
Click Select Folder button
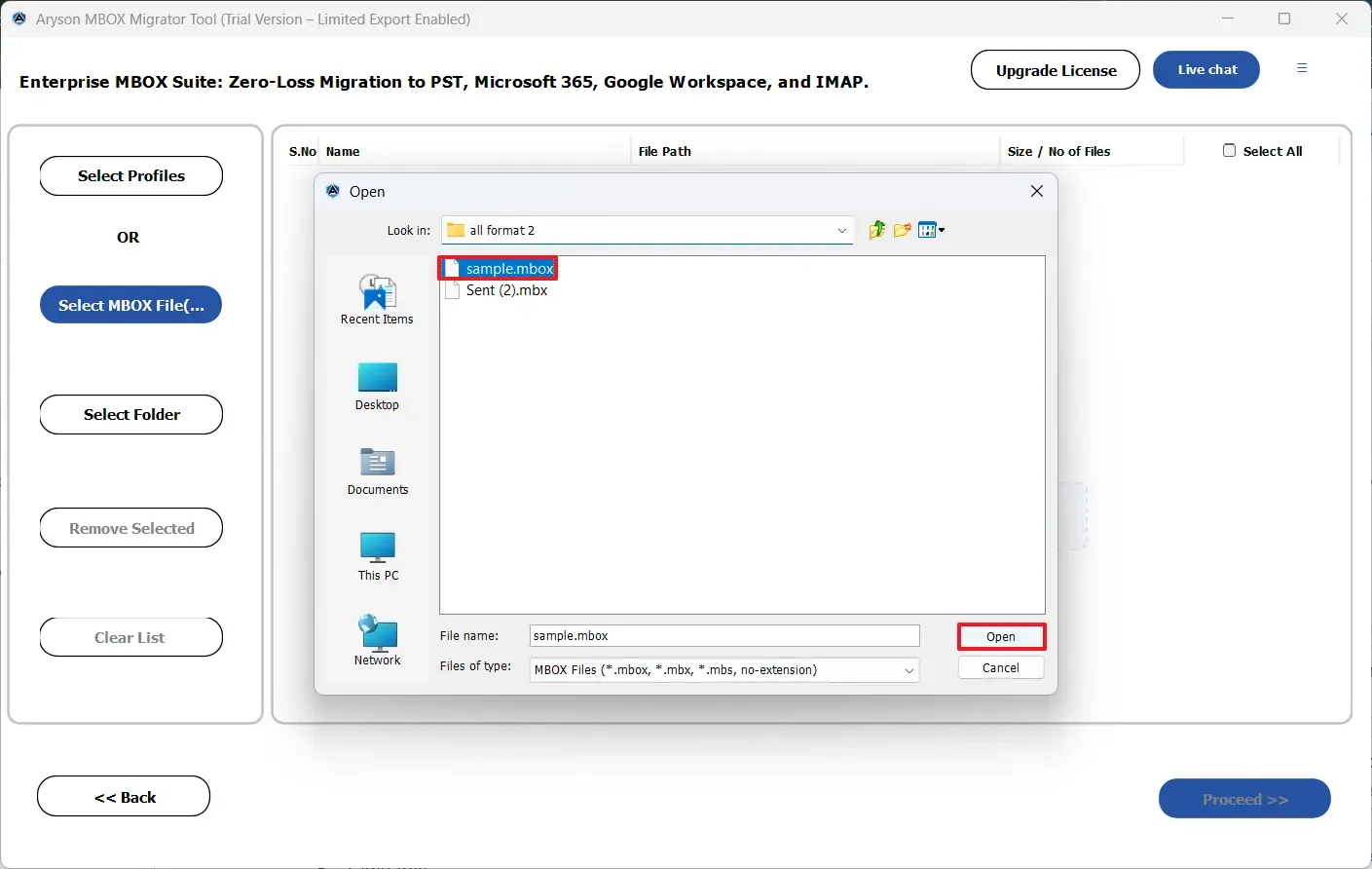point(131,415)
